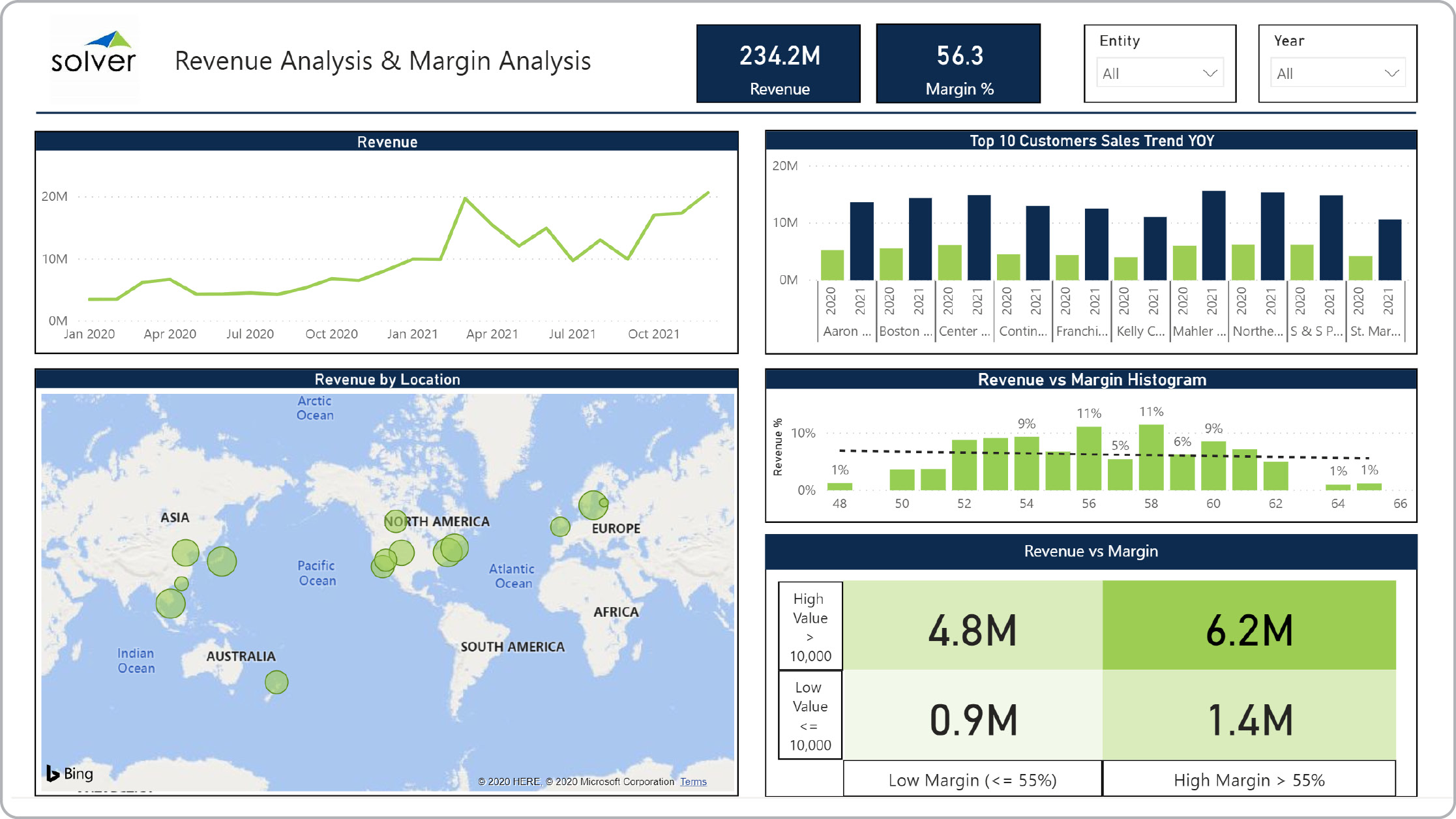Click histogram bar at margin 48

(x=839, y=486)
